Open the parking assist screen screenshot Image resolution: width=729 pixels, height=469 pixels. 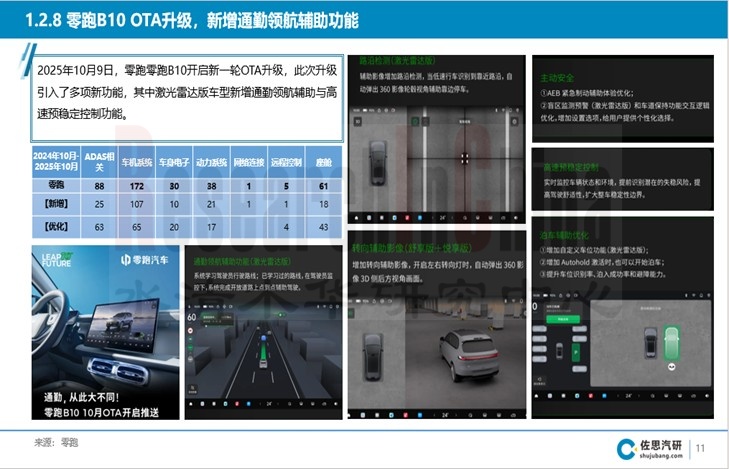pyautogui.click(x=623, y=346)
